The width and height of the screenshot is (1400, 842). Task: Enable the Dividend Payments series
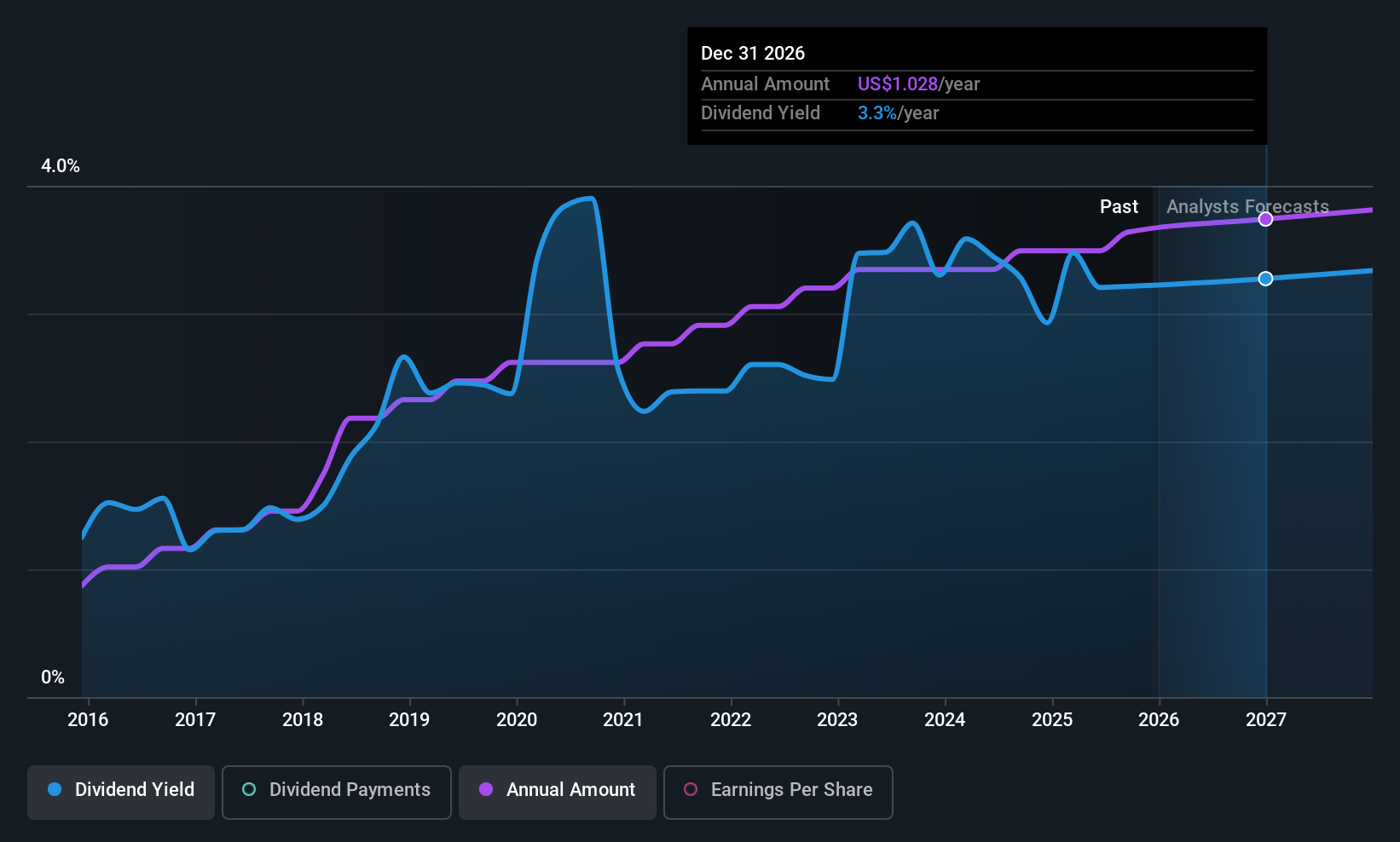click(x=336, y=792)
